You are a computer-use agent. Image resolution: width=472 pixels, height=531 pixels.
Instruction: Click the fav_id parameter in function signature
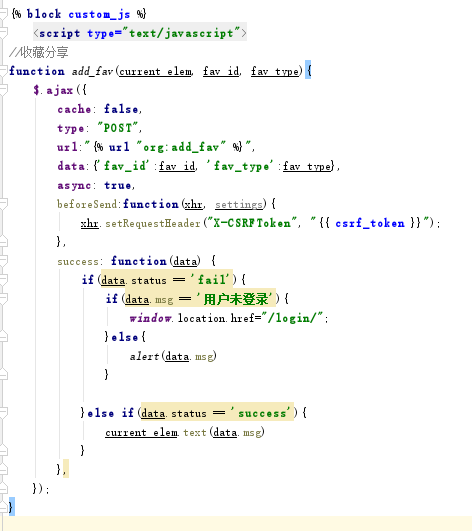click(222, 71)
